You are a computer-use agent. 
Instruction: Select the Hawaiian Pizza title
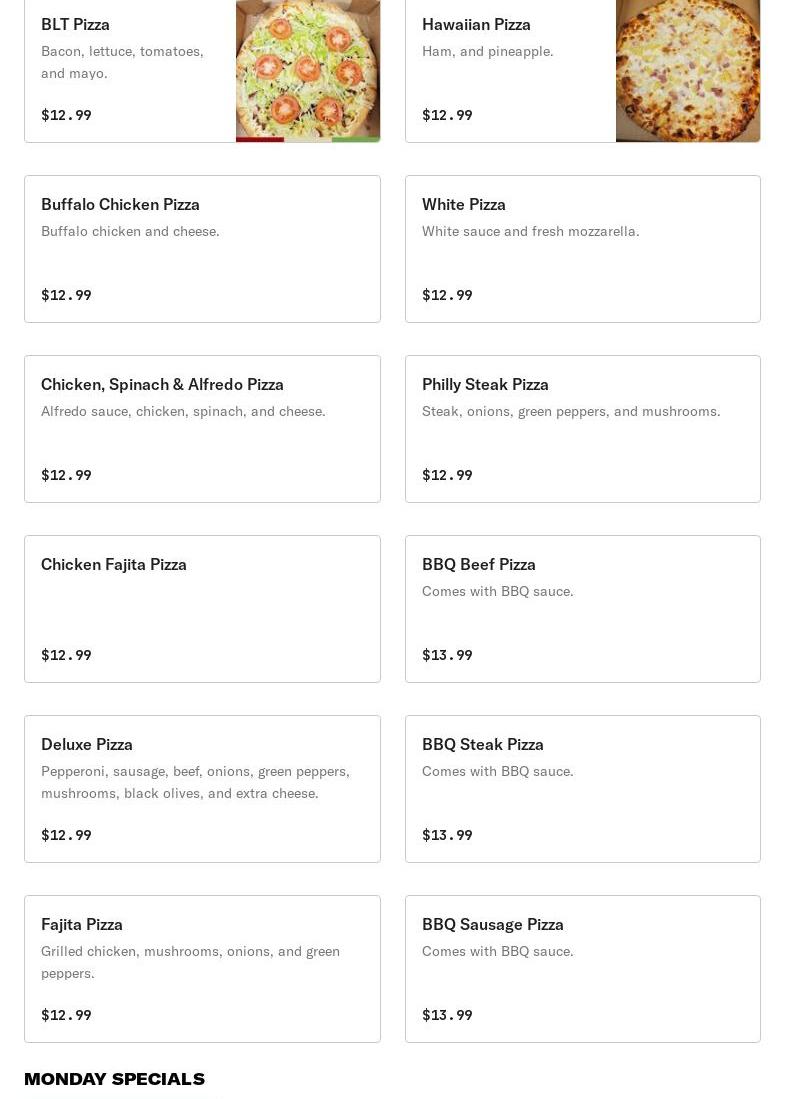click(x=476, y=24)
